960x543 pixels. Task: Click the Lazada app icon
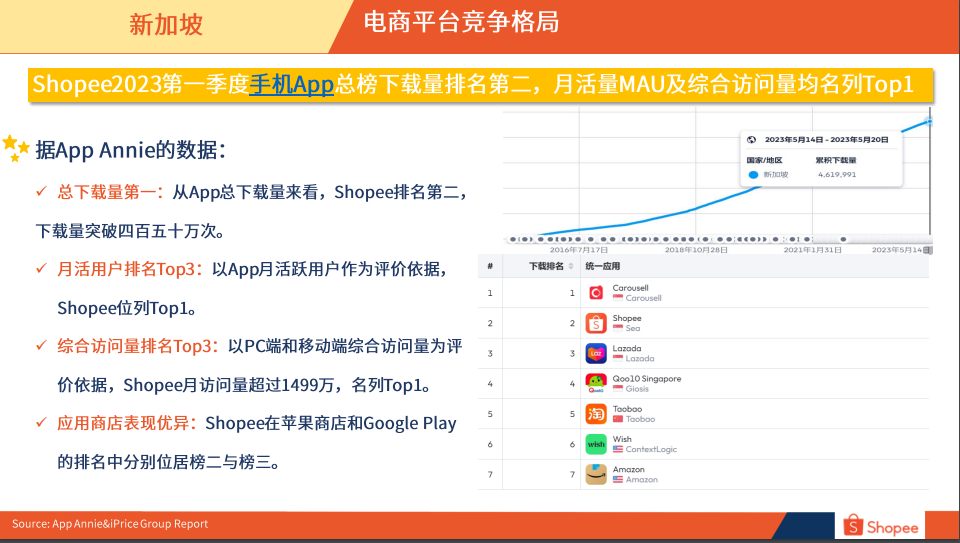[x=596, y=353]
